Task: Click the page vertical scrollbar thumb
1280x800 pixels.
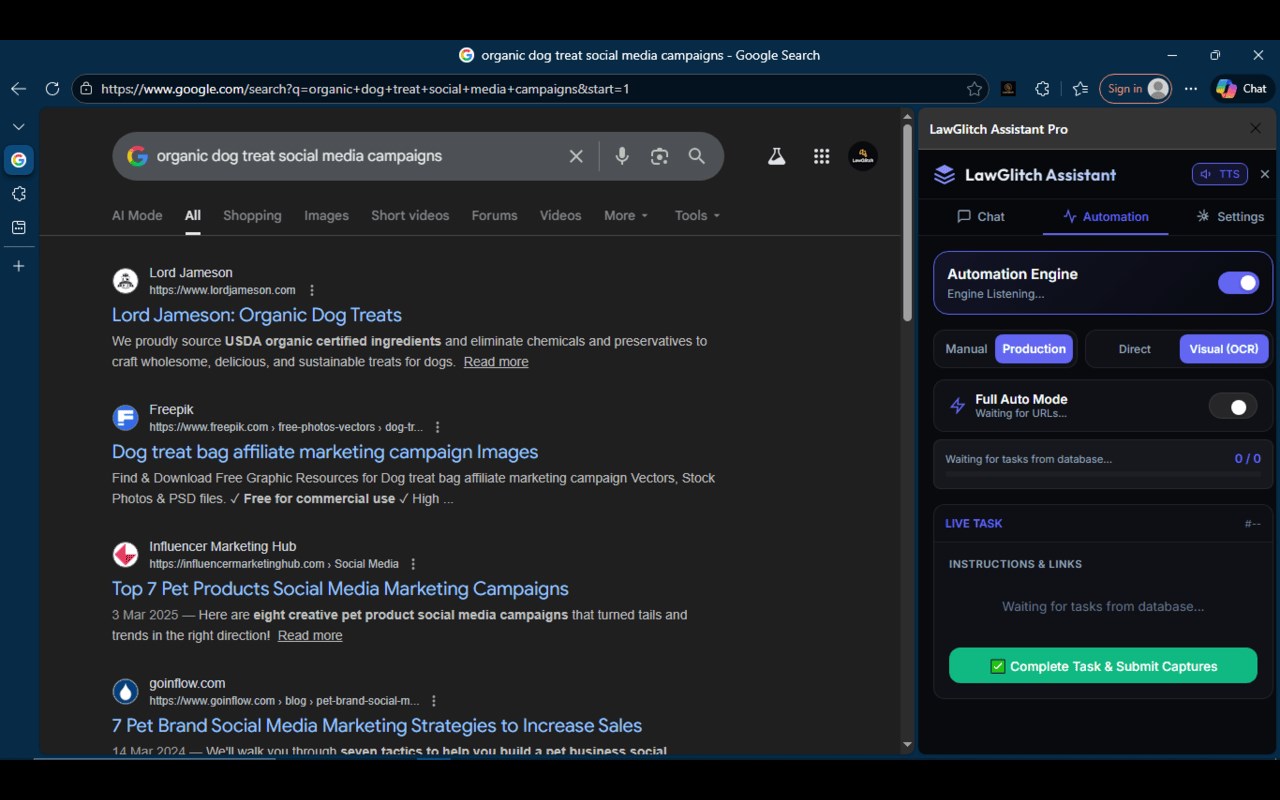Action: click(908, 224)
